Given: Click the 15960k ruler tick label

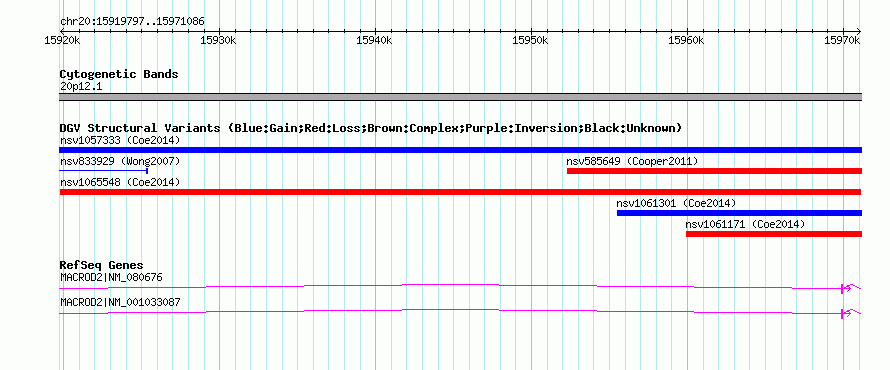Looking at the screenshot, I should [686, 41].
